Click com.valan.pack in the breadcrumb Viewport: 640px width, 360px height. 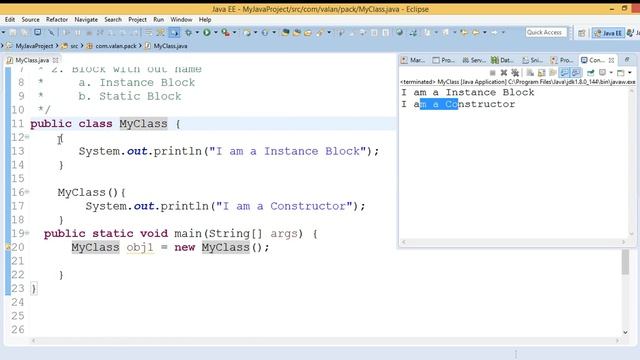coord(116,46)
